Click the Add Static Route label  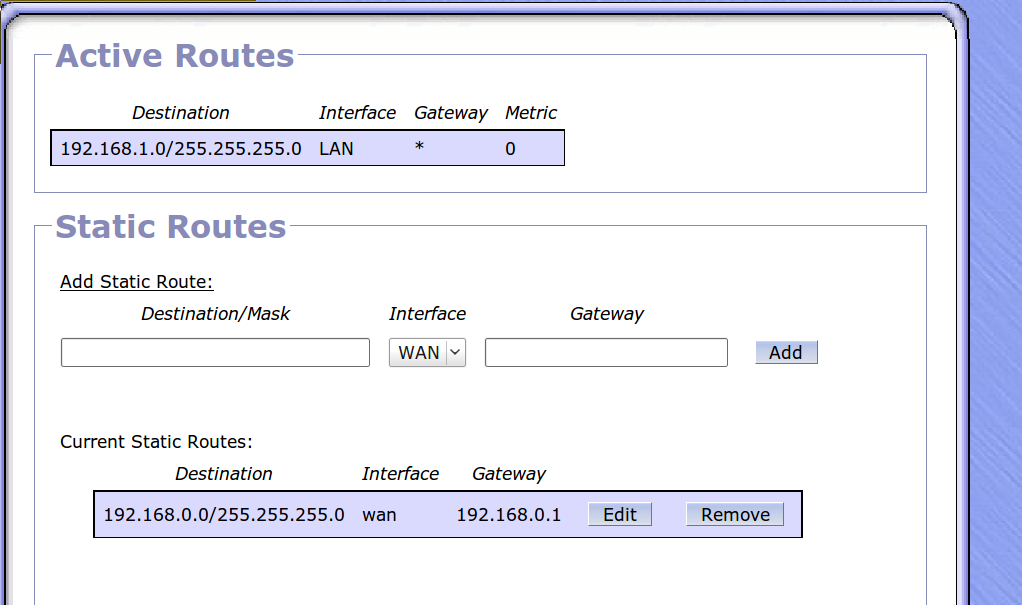tap(137, 282)
